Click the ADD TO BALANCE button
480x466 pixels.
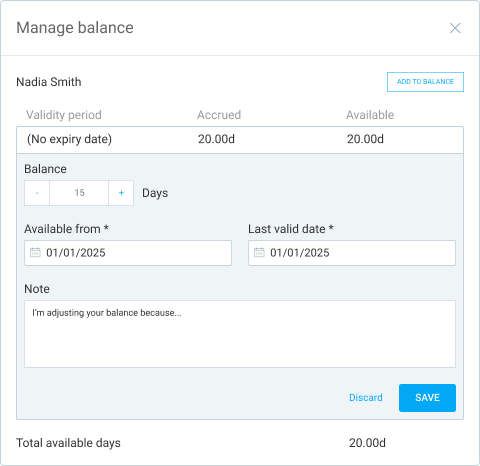coord(425,82)
